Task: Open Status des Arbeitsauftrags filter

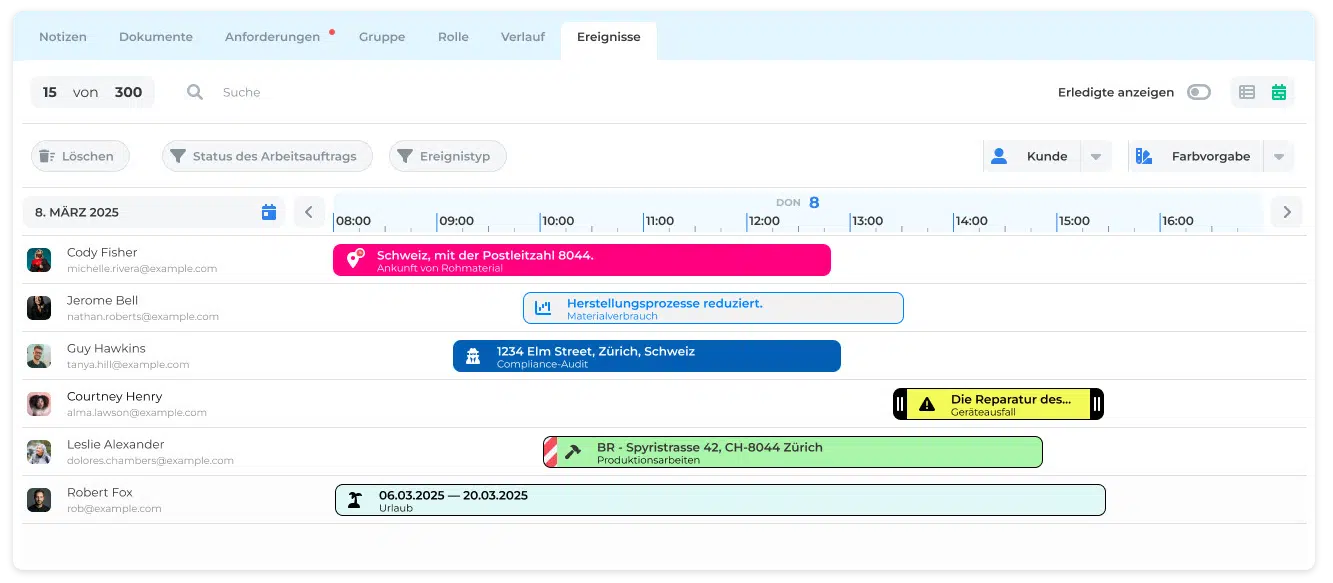Action: pyautogui.click(x=267, y=156)
